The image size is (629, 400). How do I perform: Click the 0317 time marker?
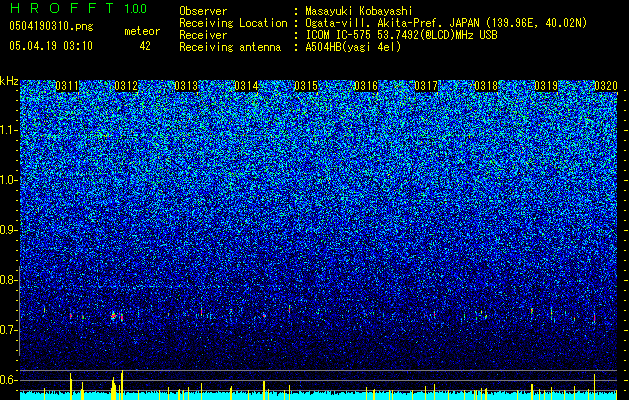[x=426, y=86]
